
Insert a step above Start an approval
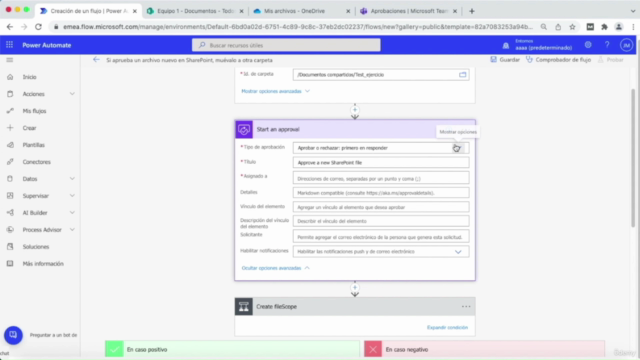355,110
